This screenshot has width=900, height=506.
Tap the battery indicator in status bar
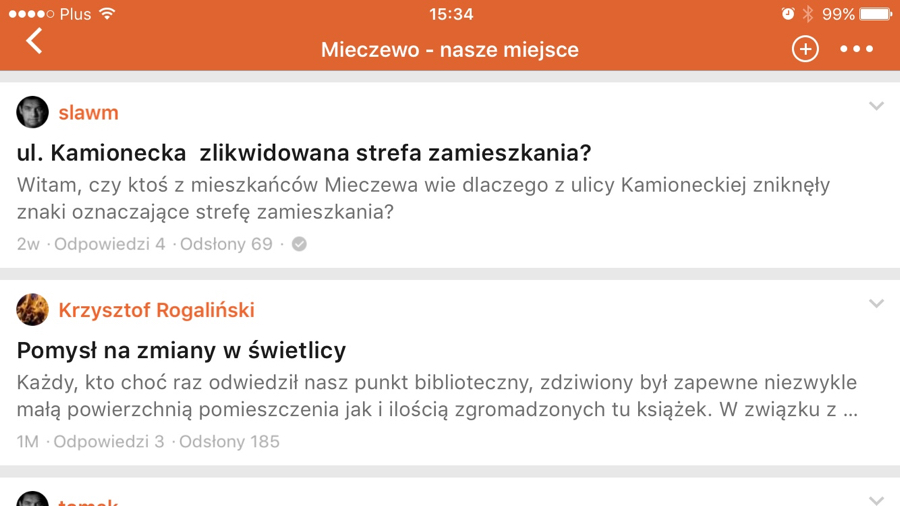[875, 14]
